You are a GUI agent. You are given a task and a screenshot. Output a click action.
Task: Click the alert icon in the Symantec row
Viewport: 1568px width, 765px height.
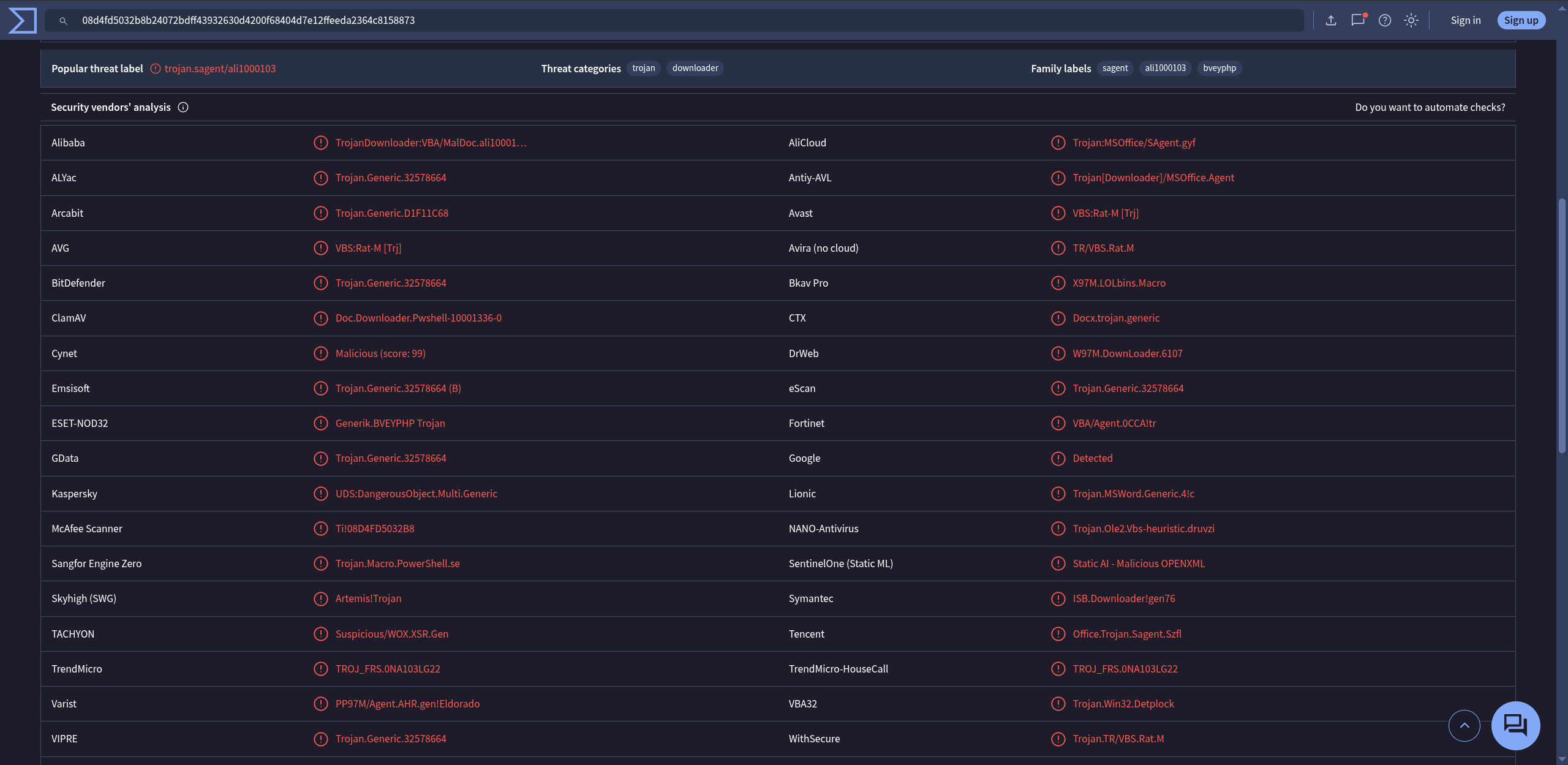(1058, 598)
